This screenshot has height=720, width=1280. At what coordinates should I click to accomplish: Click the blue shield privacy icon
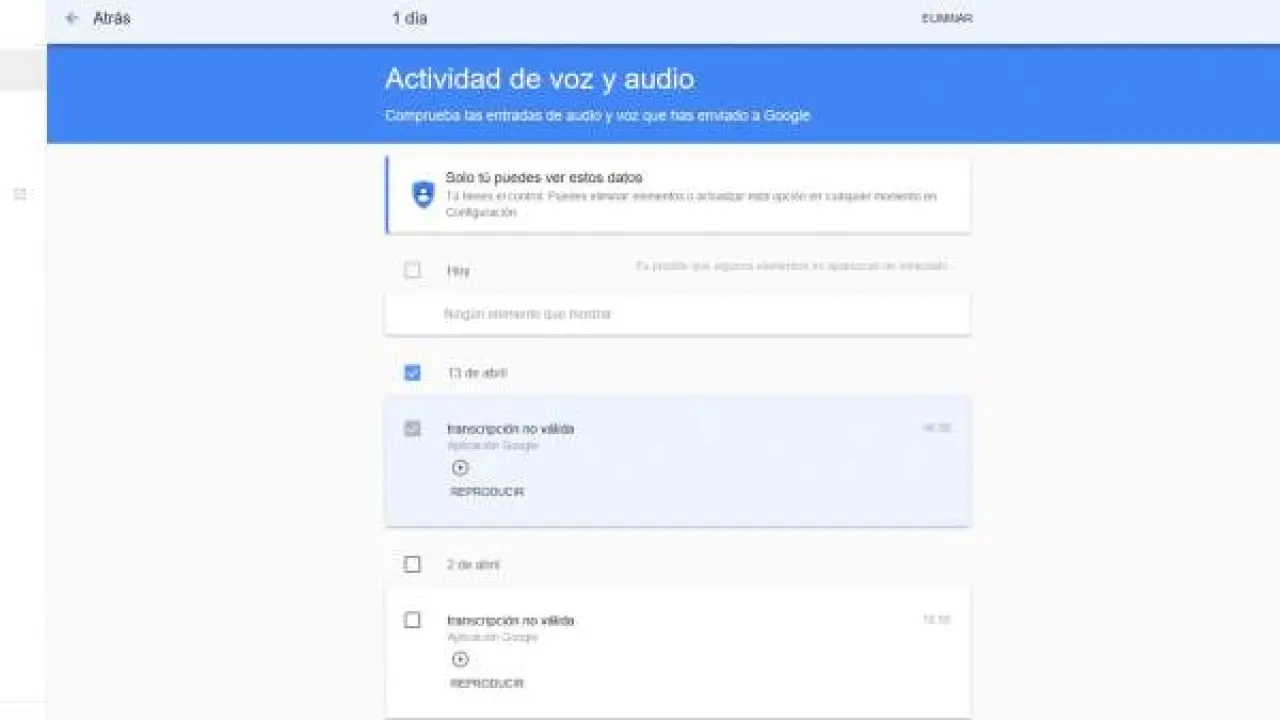coord(424,194)
